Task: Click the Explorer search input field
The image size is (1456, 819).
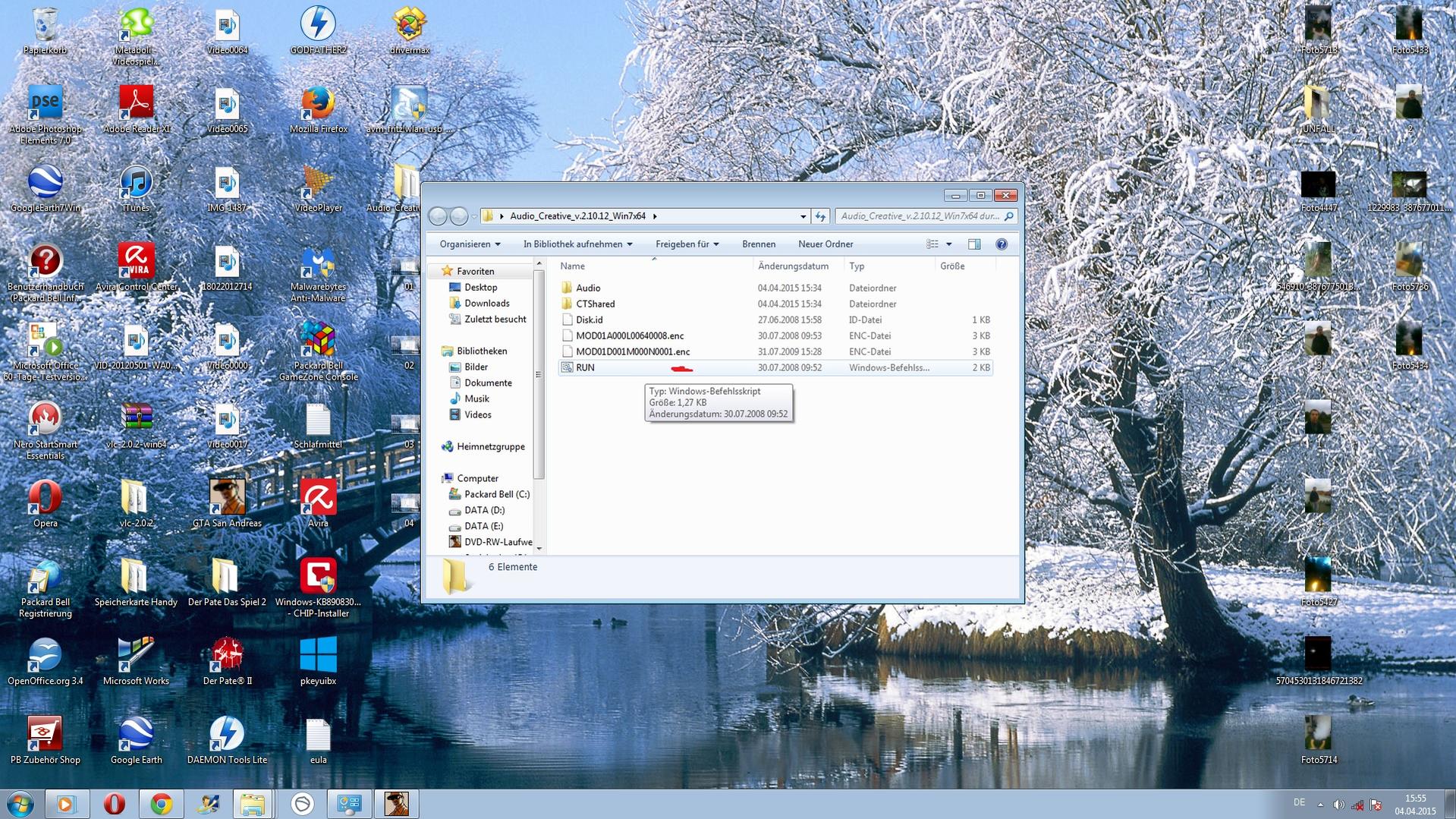Action: pyautogui.click(x=926, y=216)
